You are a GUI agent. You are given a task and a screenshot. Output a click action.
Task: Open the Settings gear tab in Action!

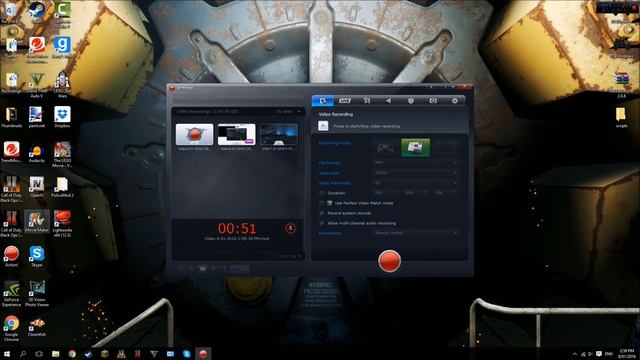coord(455,101)
